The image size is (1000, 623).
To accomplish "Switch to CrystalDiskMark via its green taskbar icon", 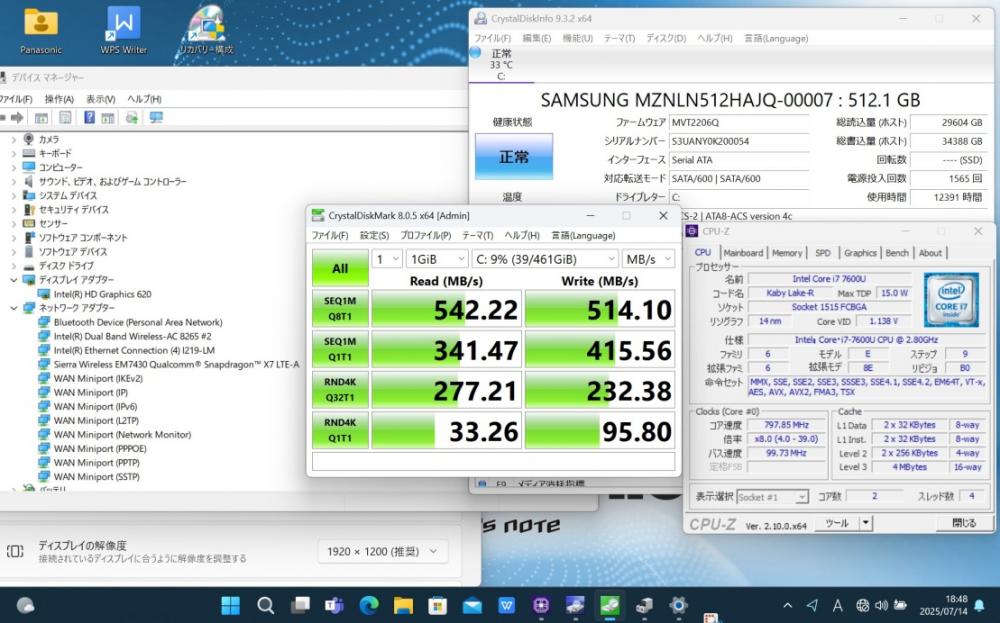I will pos(610,605).
